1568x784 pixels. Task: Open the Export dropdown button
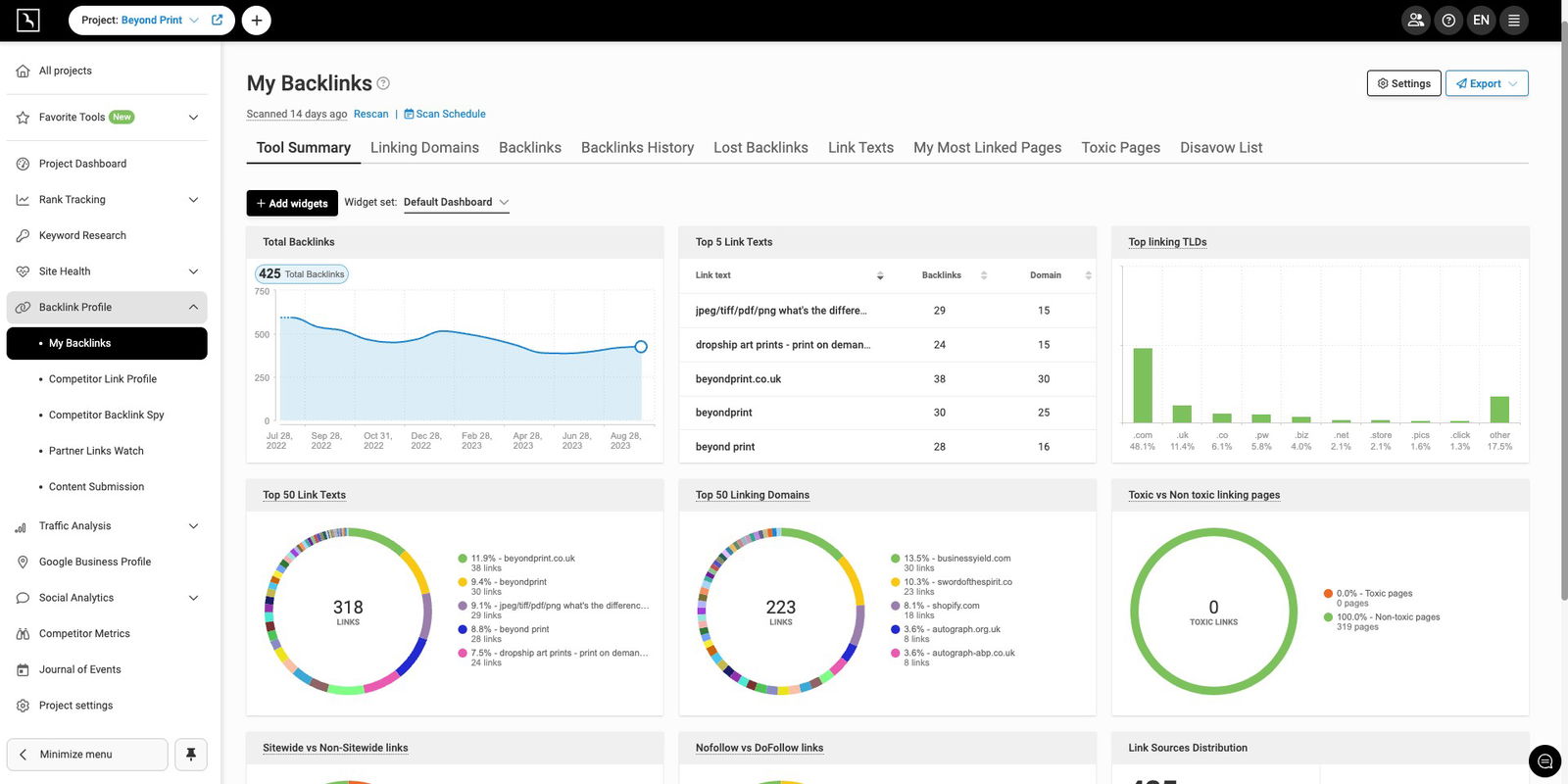tap(1487, 83)
